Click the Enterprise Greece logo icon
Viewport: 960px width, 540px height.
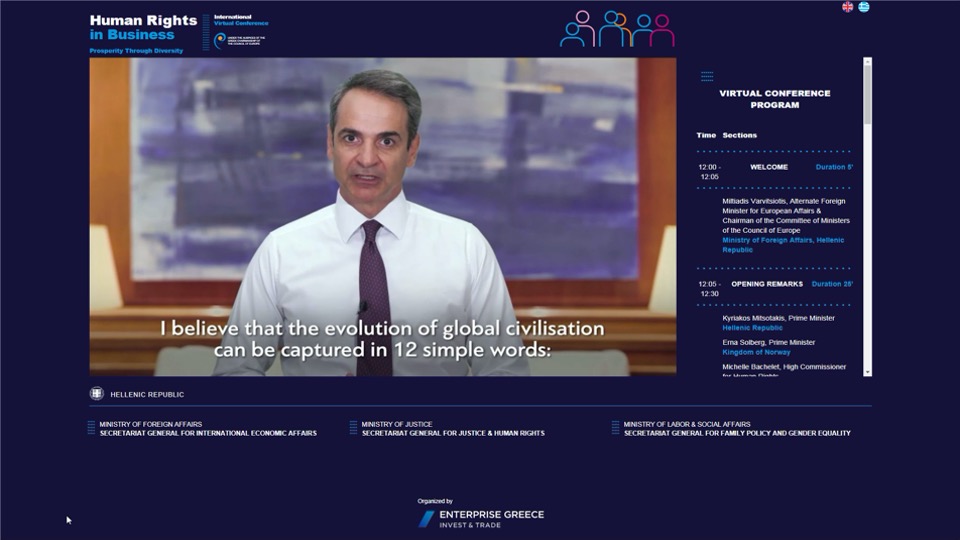[426, 519]
